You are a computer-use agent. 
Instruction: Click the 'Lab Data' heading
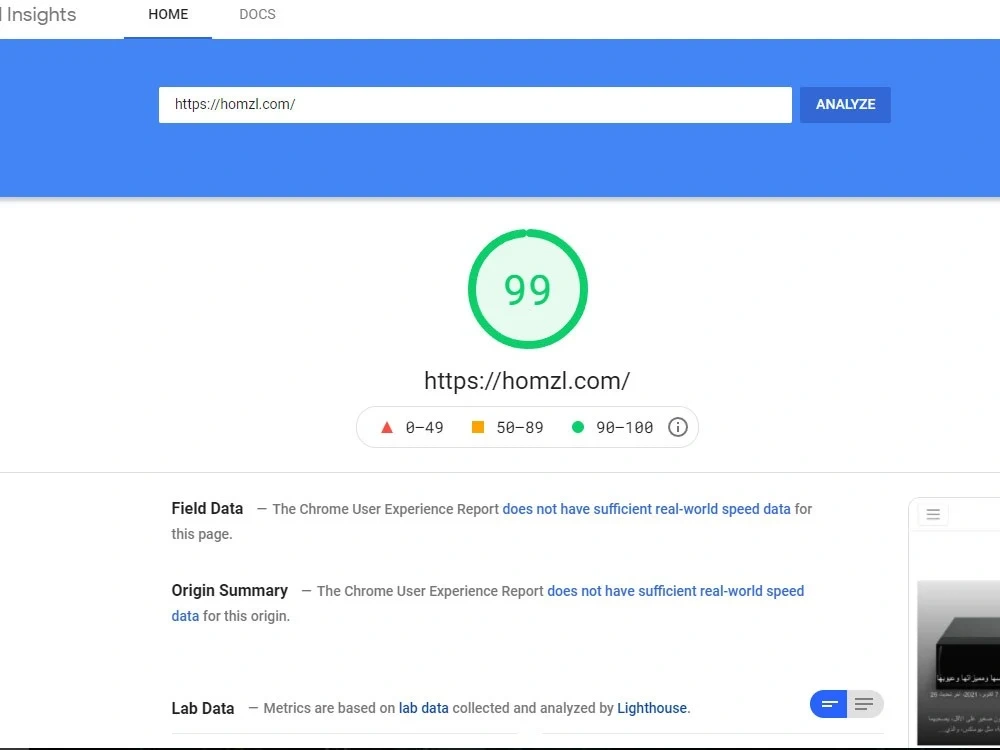(203, 708)
